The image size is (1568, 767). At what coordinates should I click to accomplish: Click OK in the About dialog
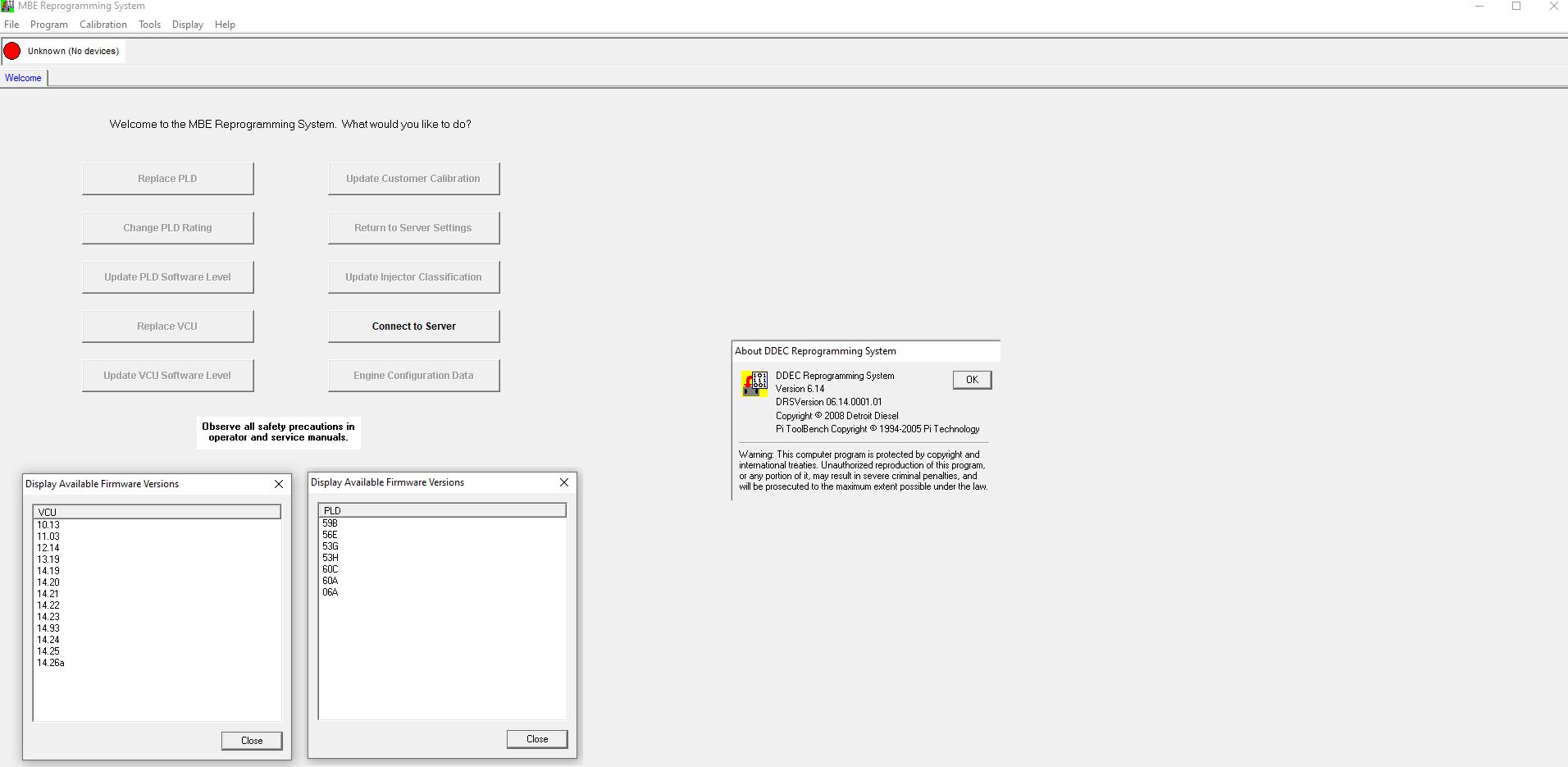(x=972, y=380)
